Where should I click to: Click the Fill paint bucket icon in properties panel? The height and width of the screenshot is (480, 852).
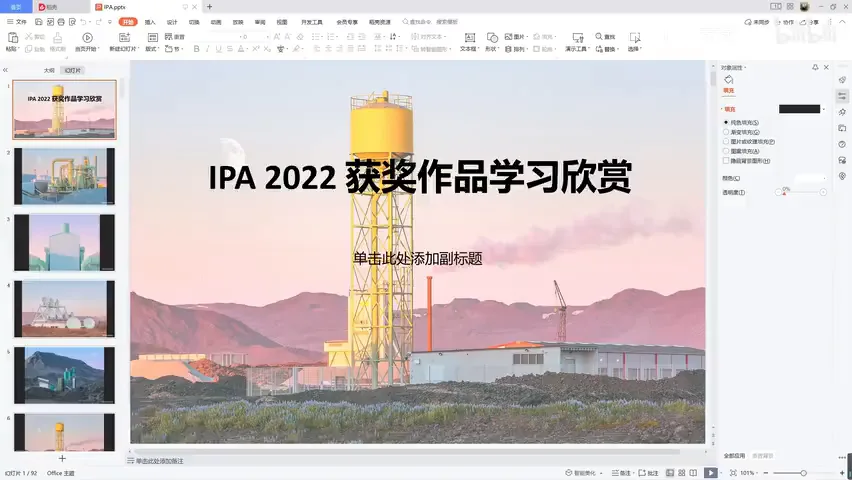[x=729, y=80]
